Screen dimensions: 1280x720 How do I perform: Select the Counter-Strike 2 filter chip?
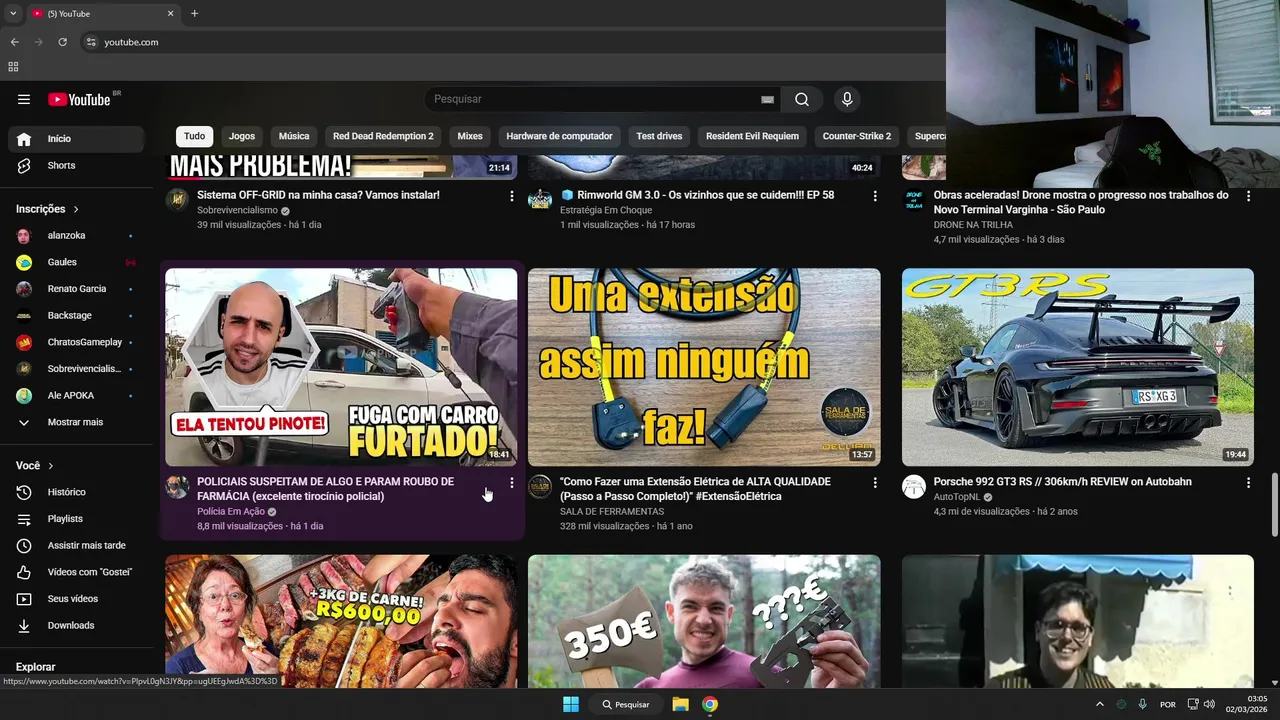[857, 136]
